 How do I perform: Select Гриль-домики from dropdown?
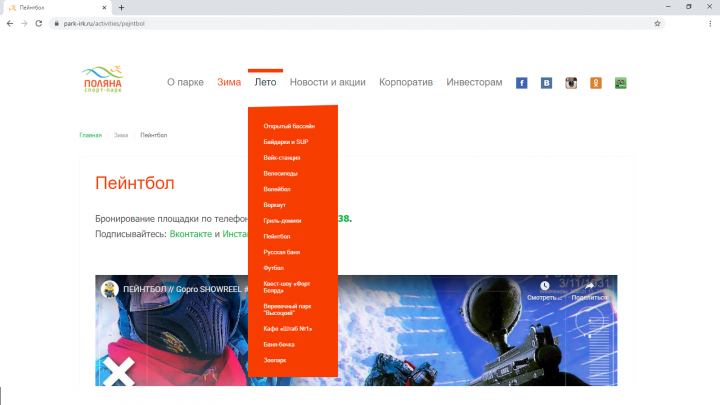point(282,221)
